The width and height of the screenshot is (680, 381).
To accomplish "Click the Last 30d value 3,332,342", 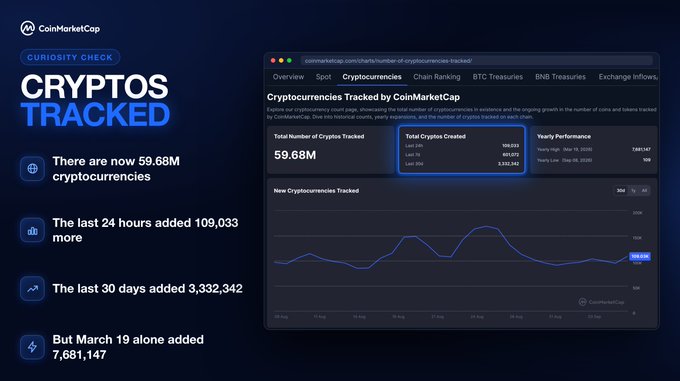I will pos(508,164).
